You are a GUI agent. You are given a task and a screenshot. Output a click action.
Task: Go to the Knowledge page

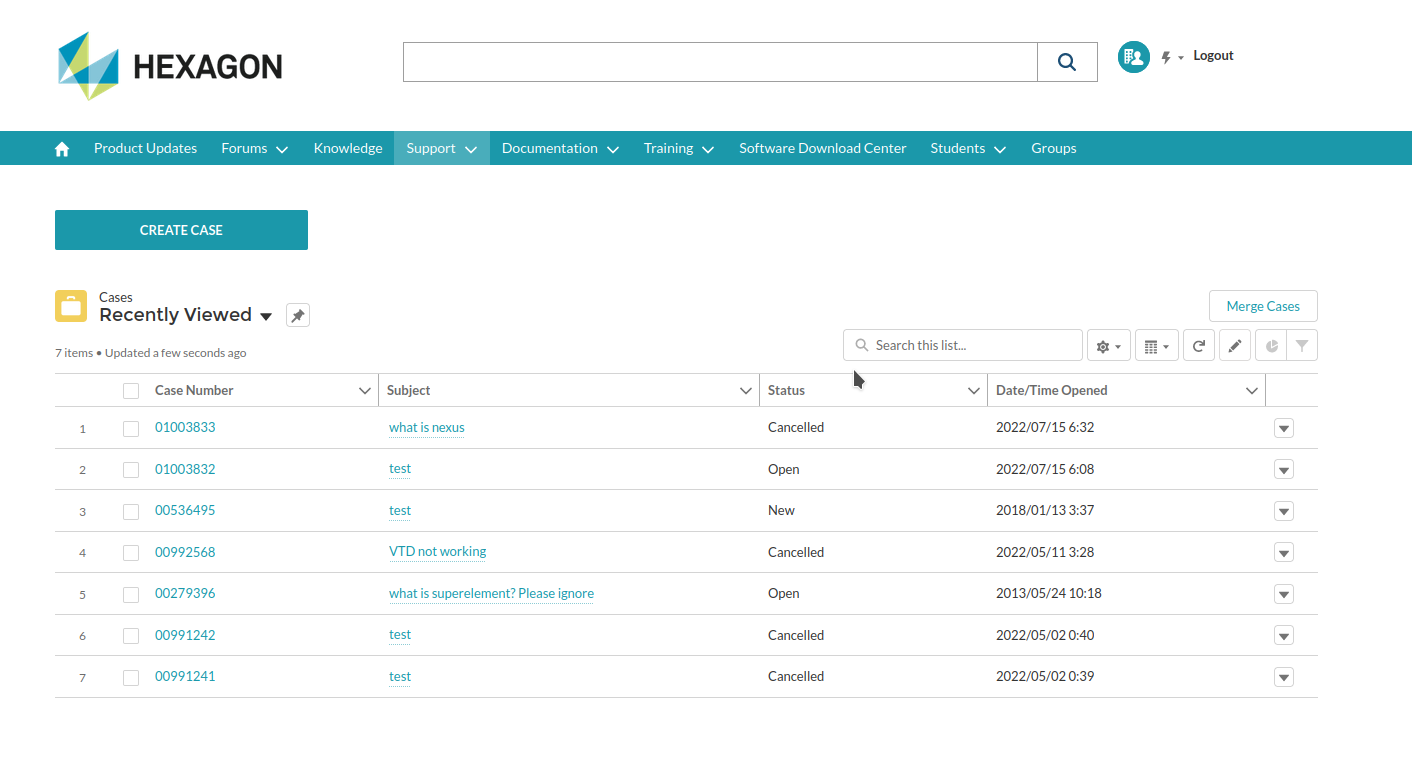point(348,148)
